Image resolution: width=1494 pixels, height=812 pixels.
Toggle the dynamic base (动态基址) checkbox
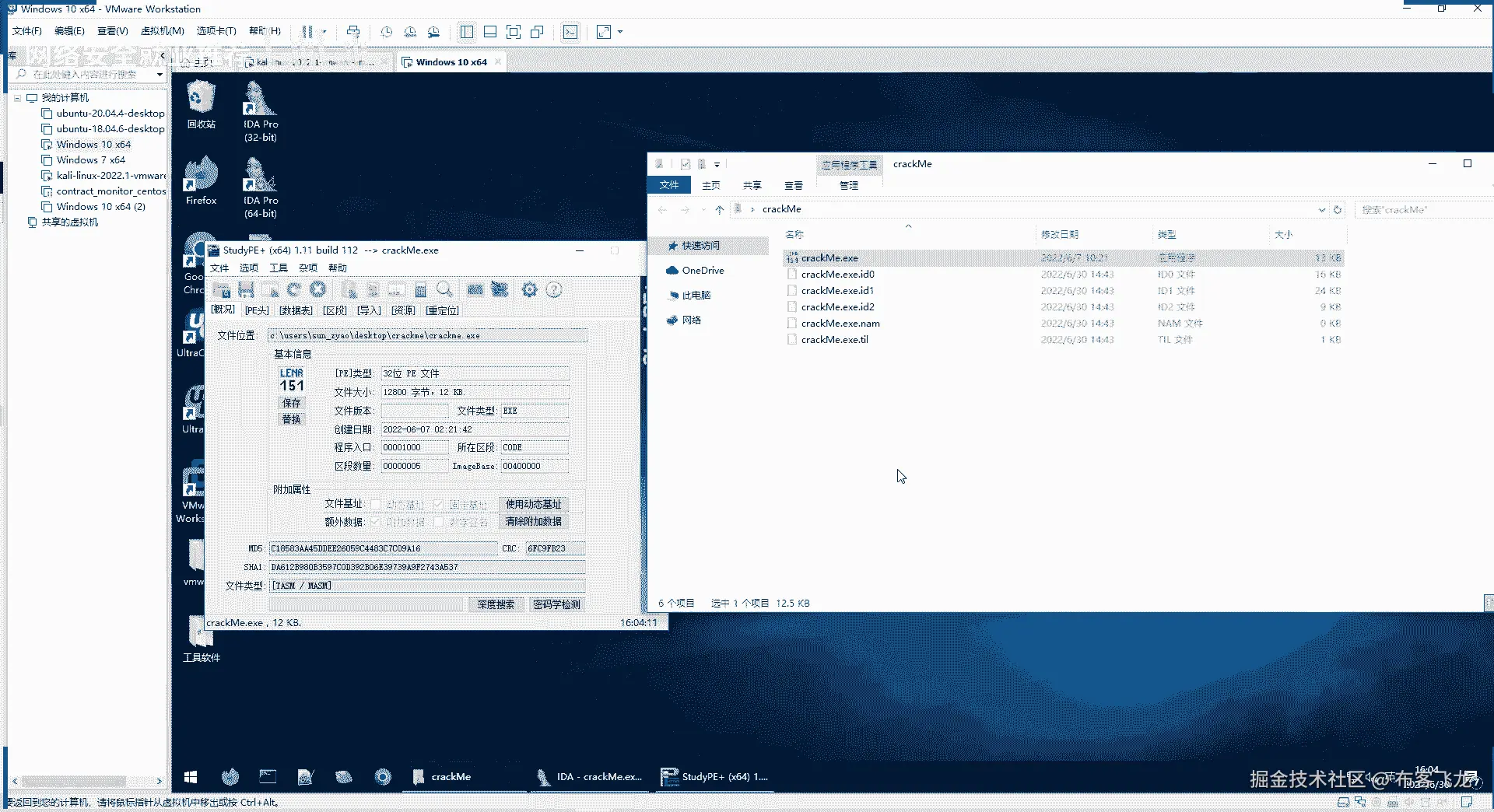click(x=376, y=505)
